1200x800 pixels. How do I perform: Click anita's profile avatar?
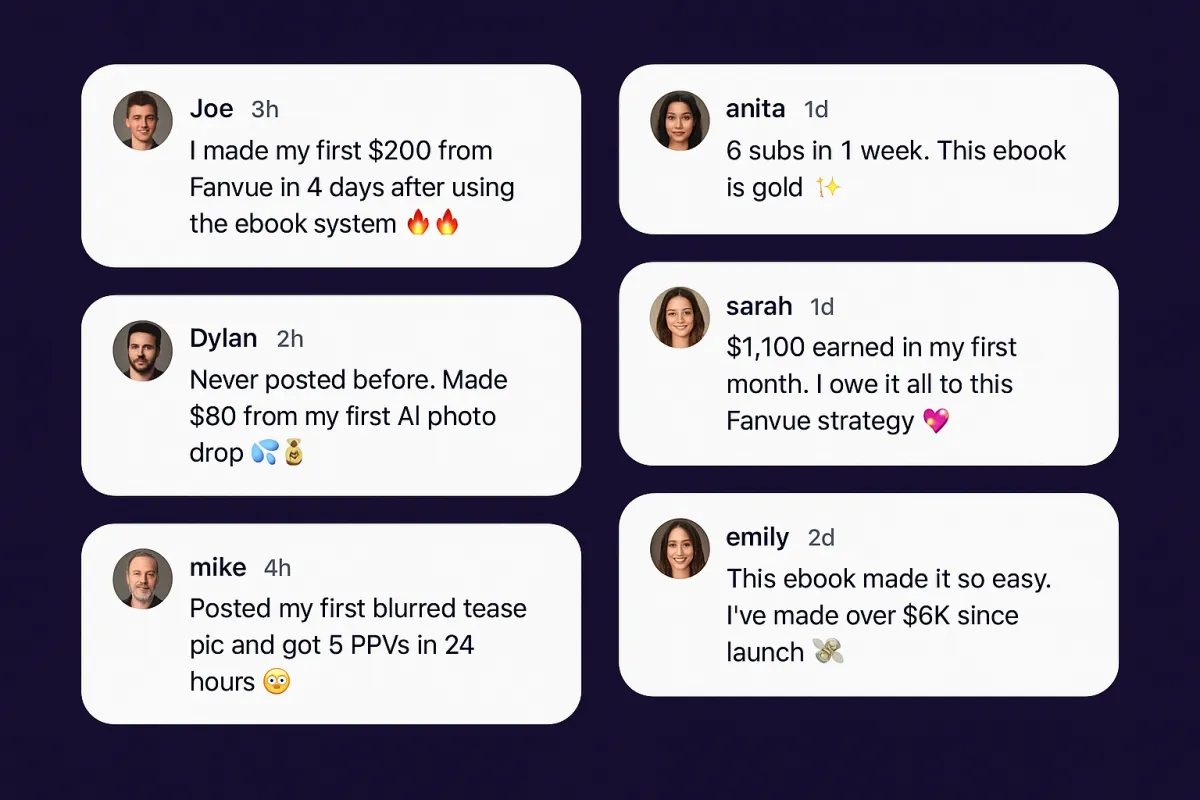[x=680, y=121]
